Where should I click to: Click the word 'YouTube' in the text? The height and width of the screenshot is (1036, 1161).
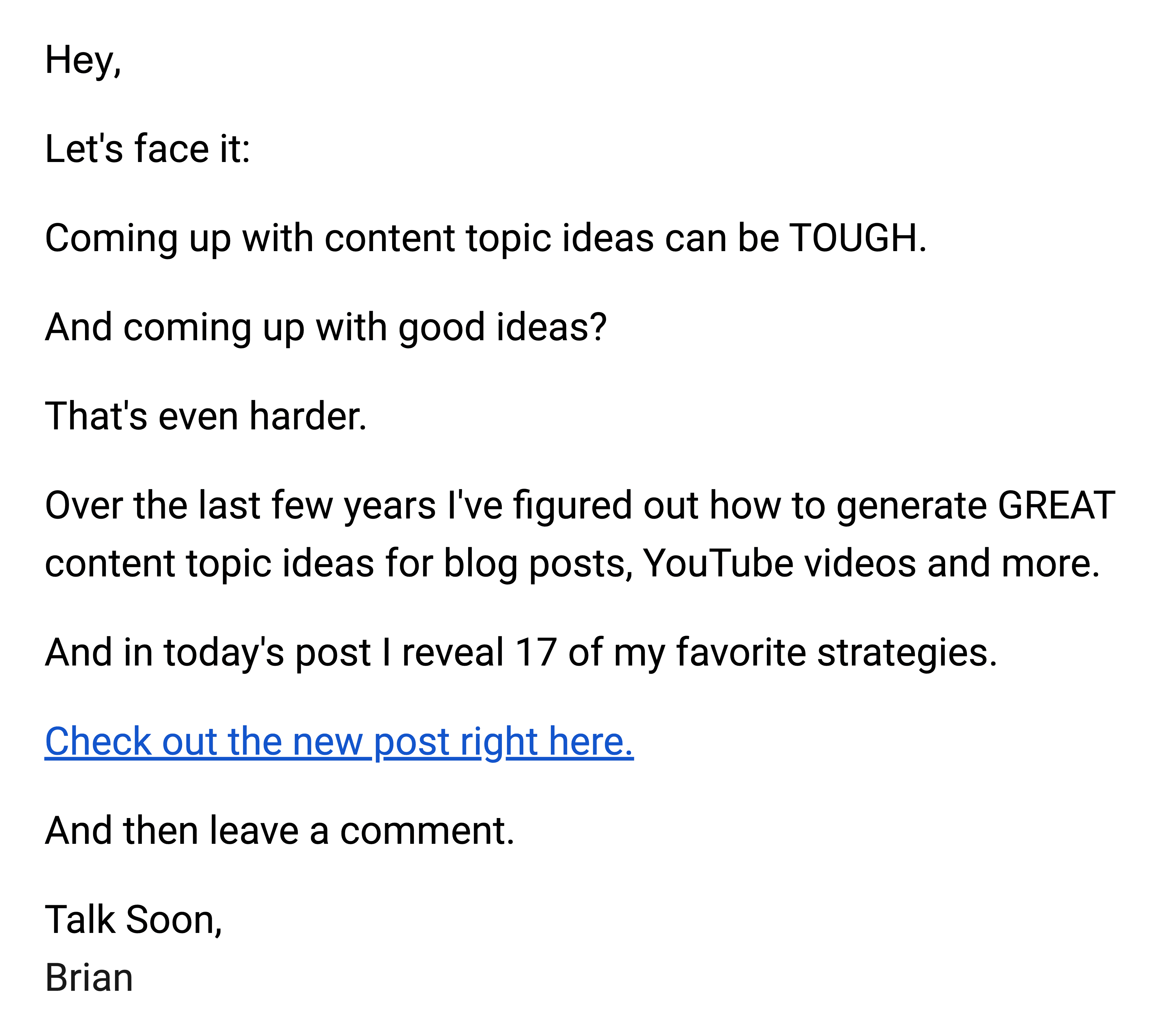(718, 563)
